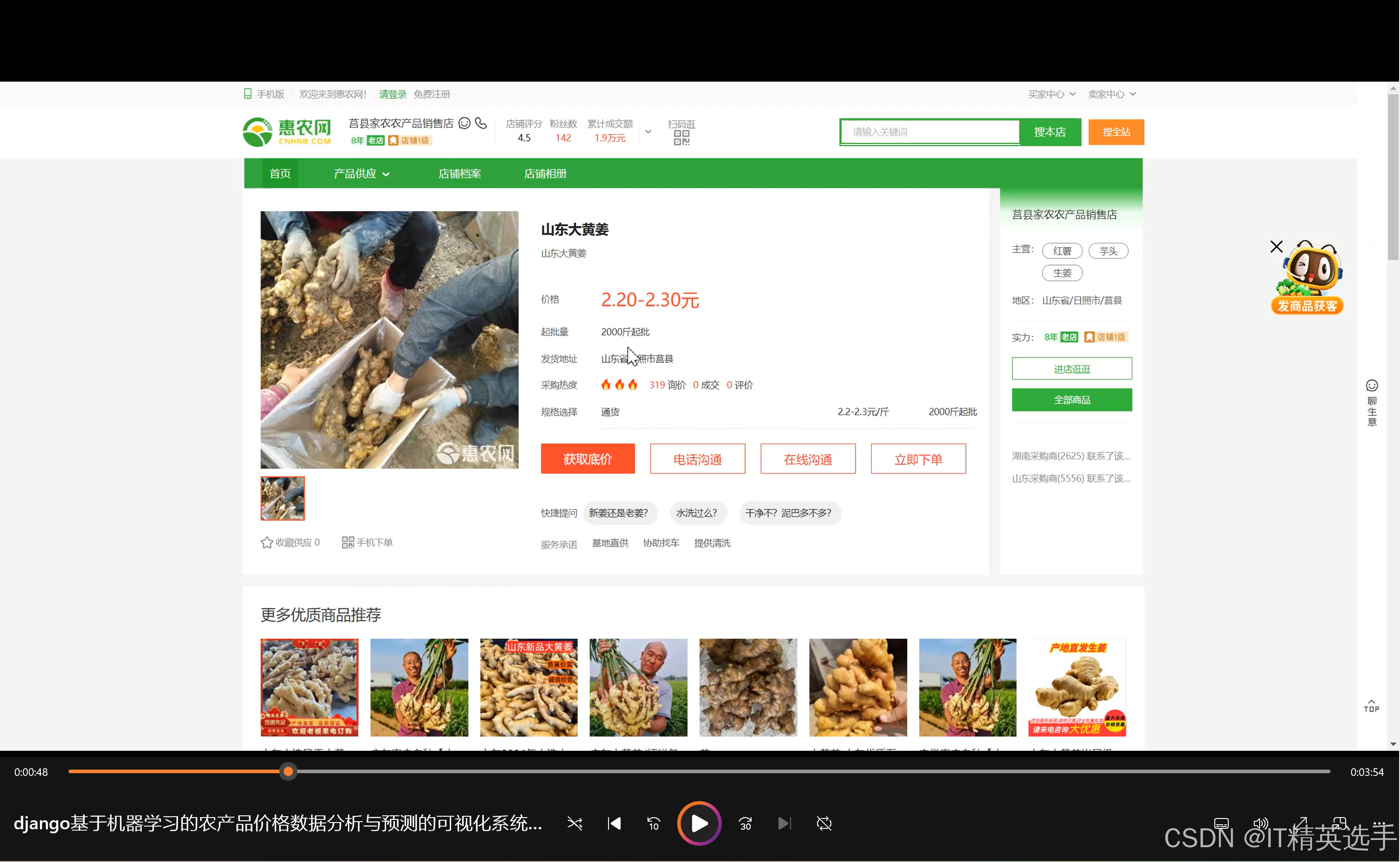Click the player volume speaker icon
The height and width of the screenshot is (862, 1400).
click(x=1261, y=823)
